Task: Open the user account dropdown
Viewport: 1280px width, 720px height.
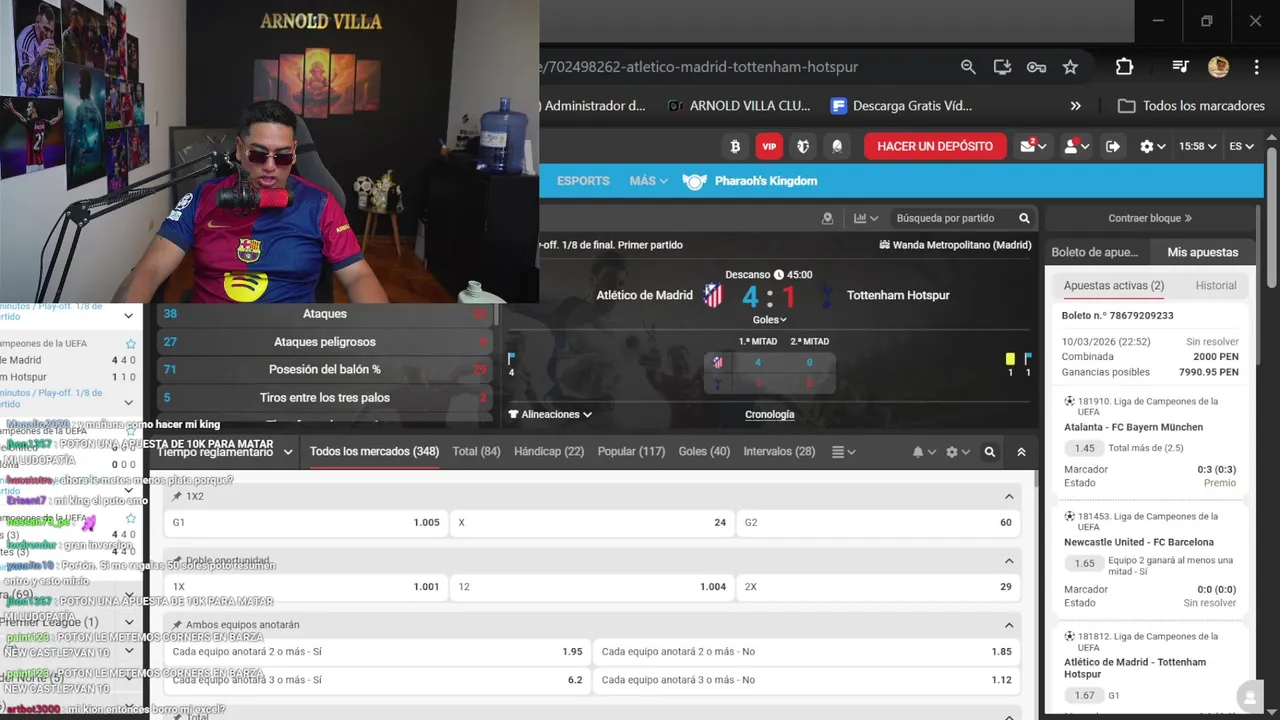Action: click(1076, 146)
